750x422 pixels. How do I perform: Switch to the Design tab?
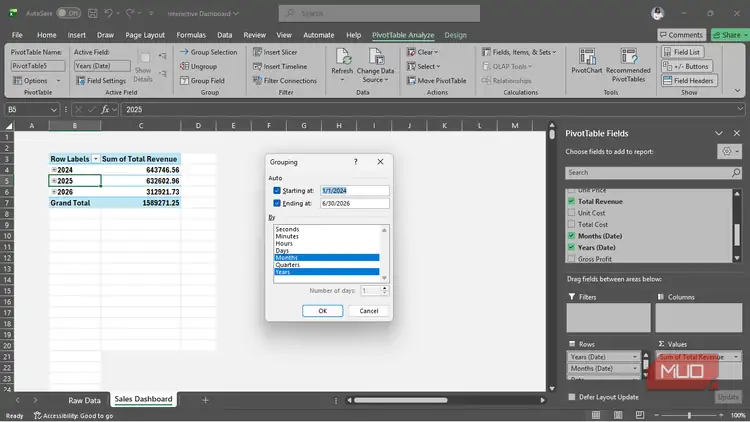455,35
